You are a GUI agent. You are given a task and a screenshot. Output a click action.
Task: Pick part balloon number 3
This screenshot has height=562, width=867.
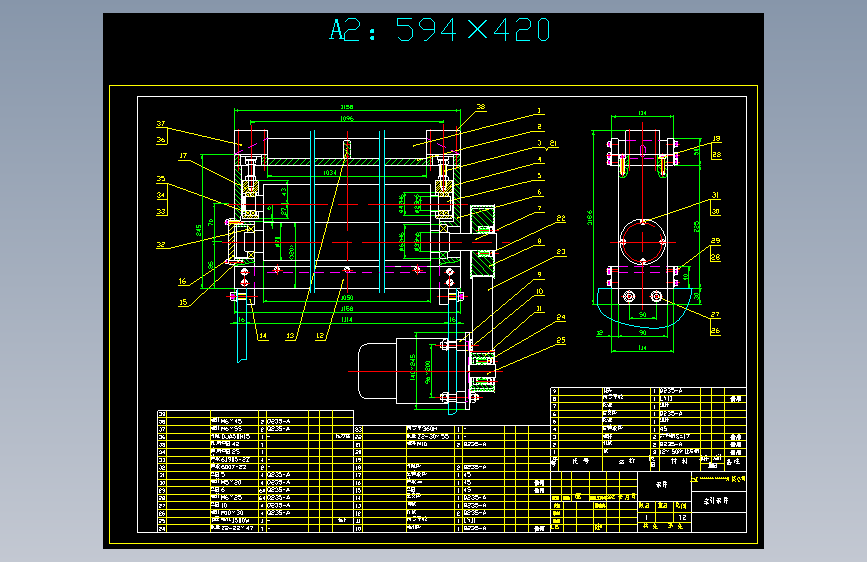540,143
